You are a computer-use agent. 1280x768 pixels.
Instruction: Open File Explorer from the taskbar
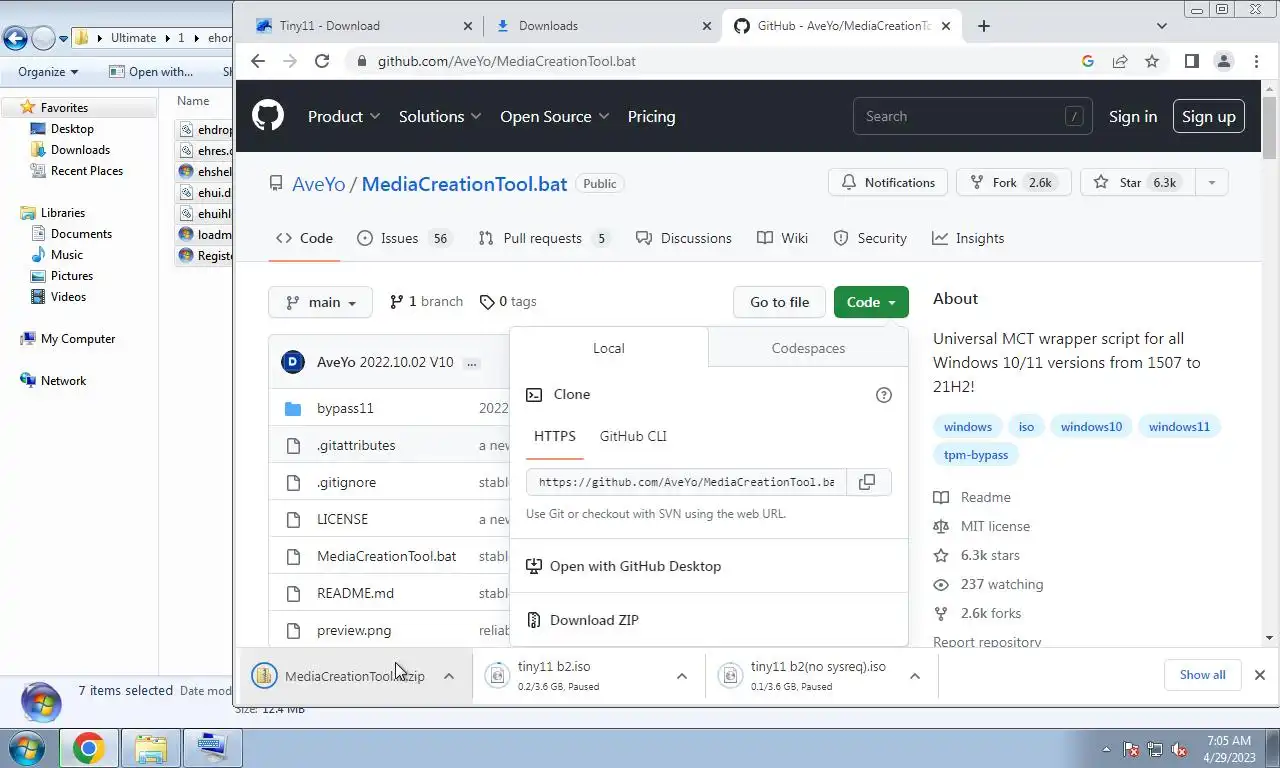click(151, 748)
